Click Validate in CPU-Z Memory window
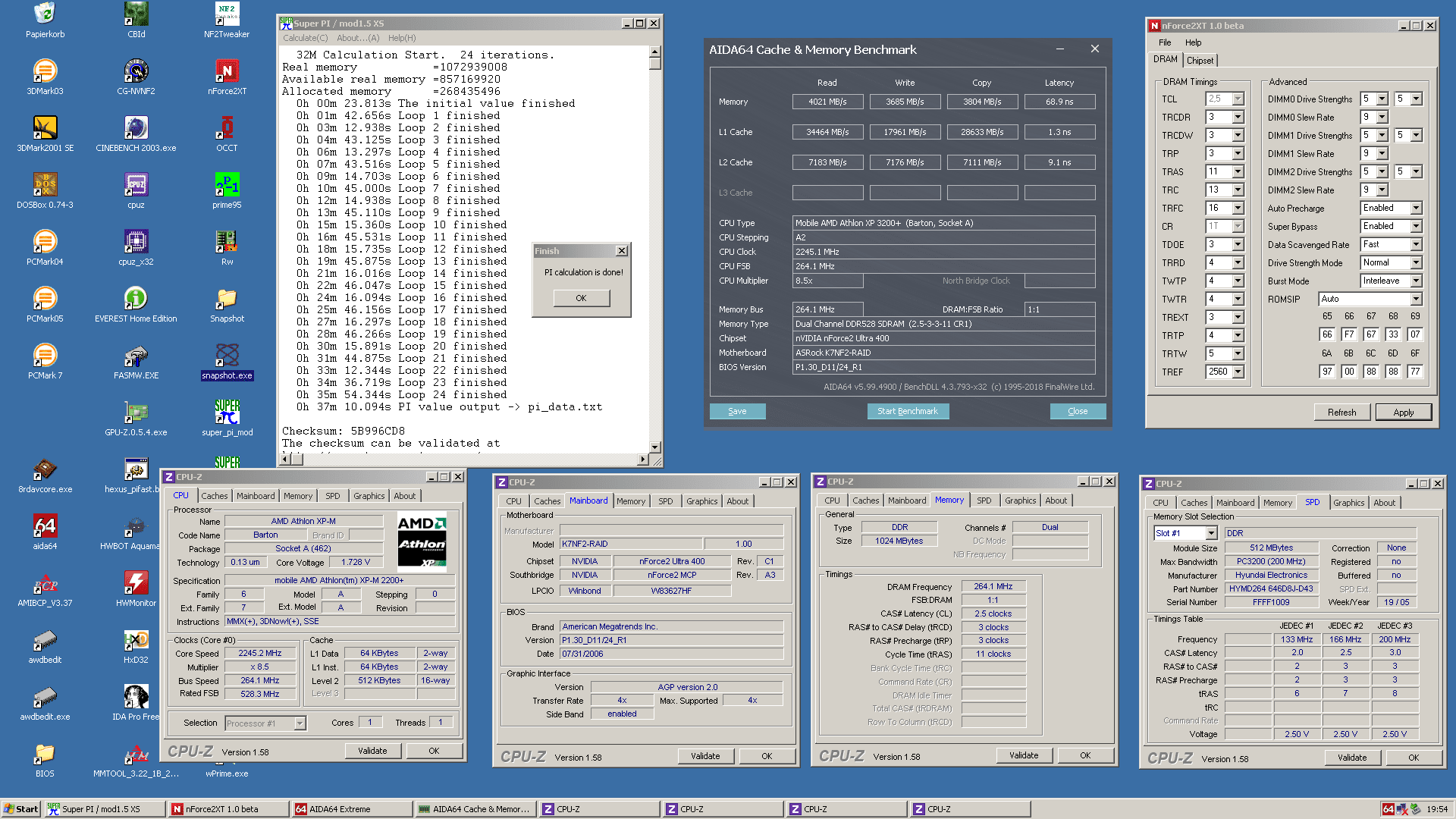 click(x=1024, y=755)
